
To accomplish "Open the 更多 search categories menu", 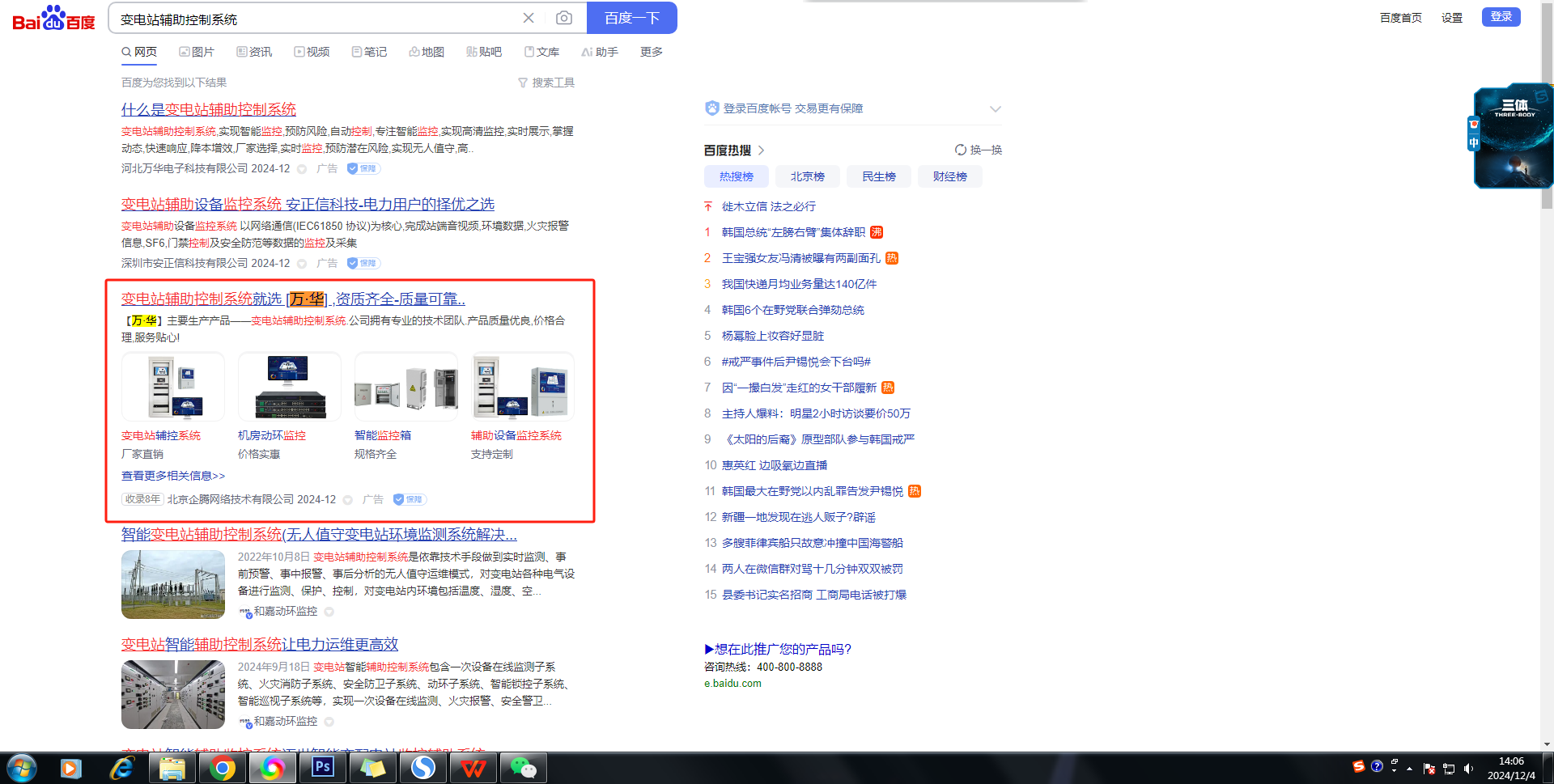I will pos(651,52).
